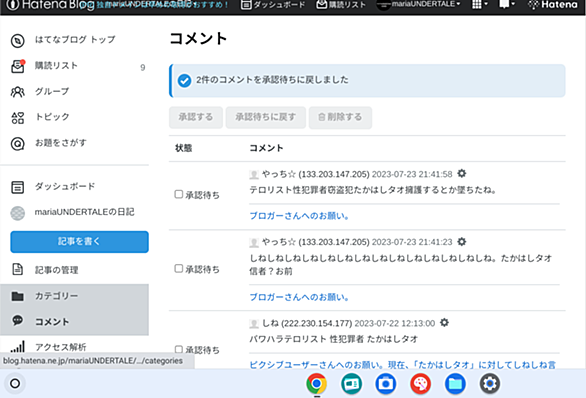Select checkbox for 21:41:58 comment
Image resolution: width=586 pixels, height=398 pixels.
click(x=179, y=194)
